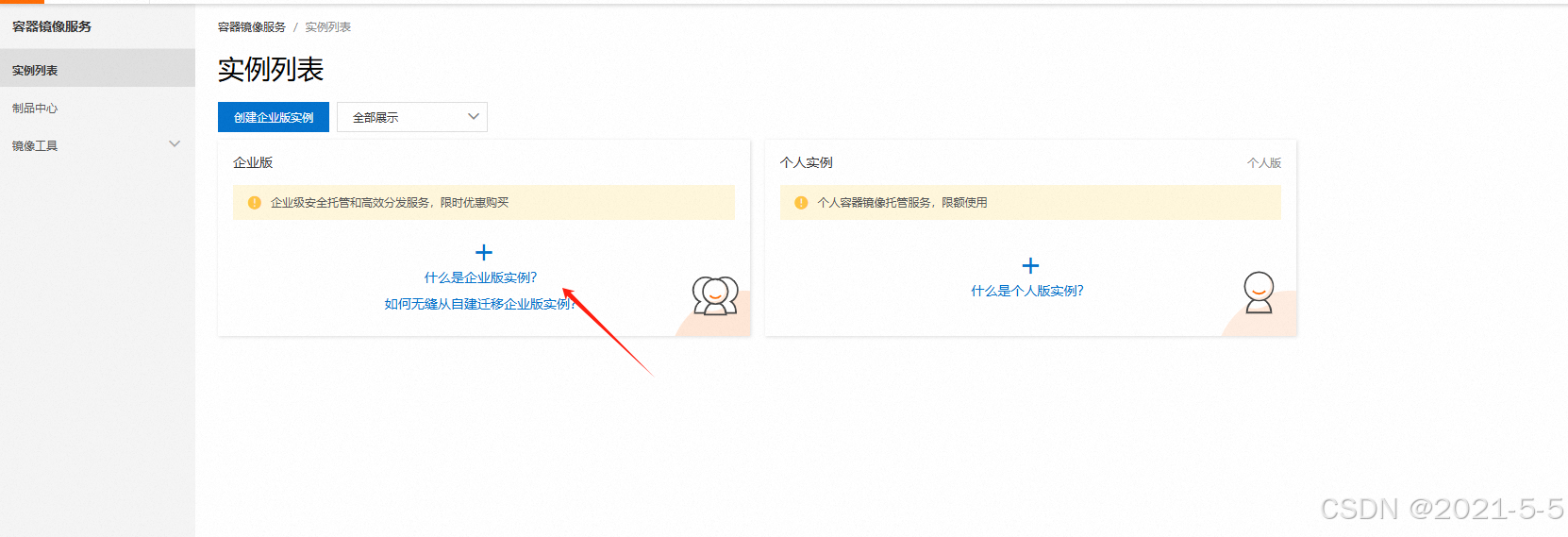Click the single-person avatar in the 个人实例 card
This screenshot has width=1568, height=537.
click(1259, 293)
